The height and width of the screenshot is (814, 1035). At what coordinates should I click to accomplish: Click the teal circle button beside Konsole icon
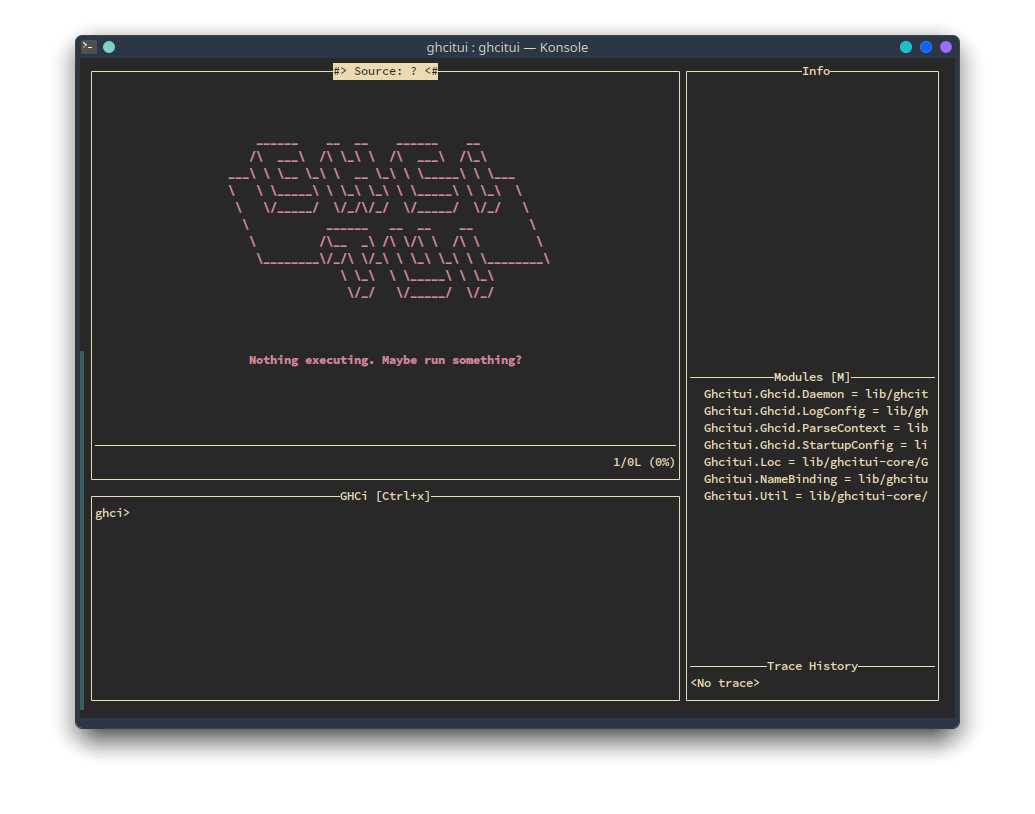(x=109, y=47)
